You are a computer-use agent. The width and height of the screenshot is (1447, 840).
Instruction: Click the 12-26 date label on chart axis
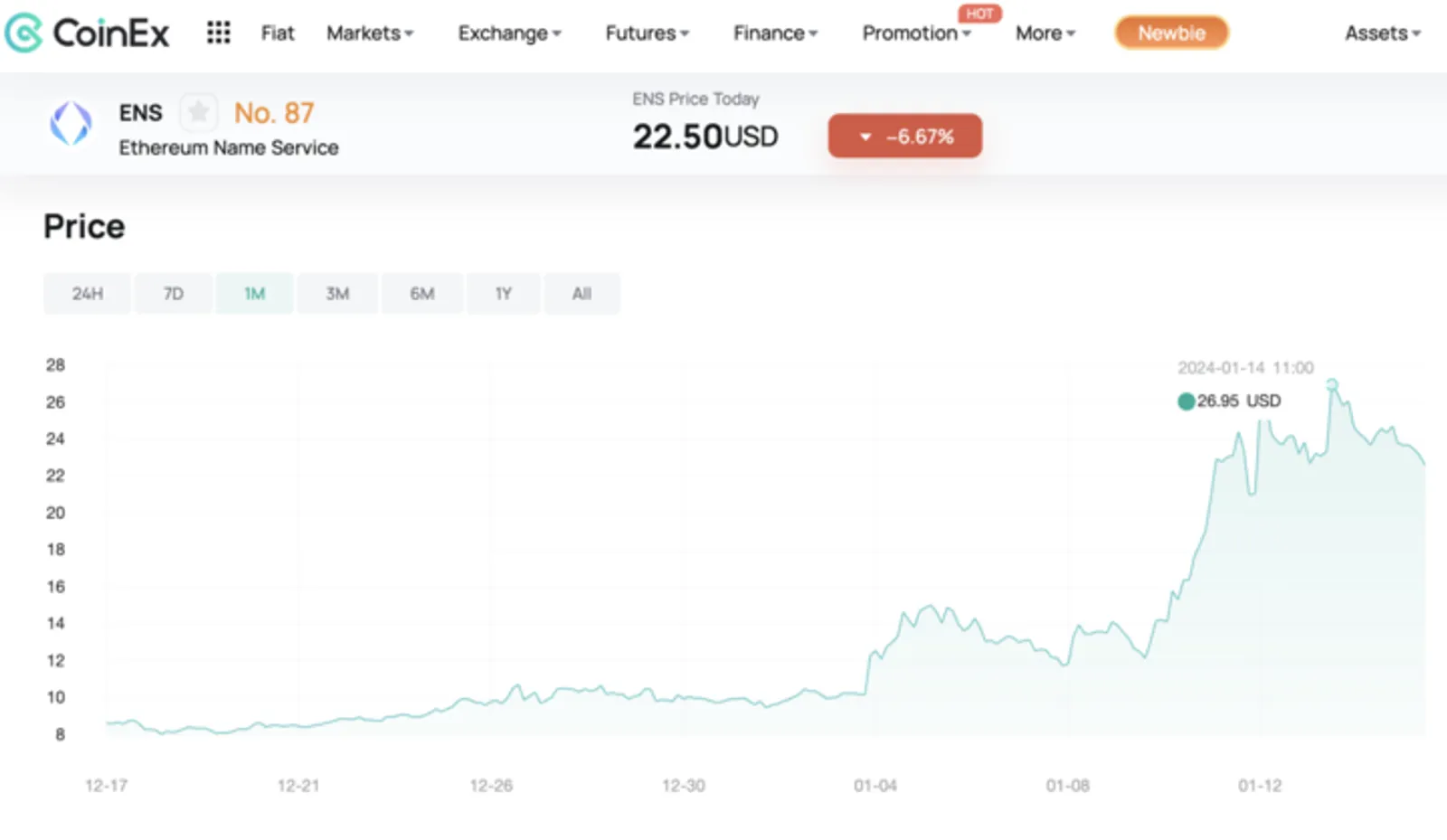(x=491, y=786)
